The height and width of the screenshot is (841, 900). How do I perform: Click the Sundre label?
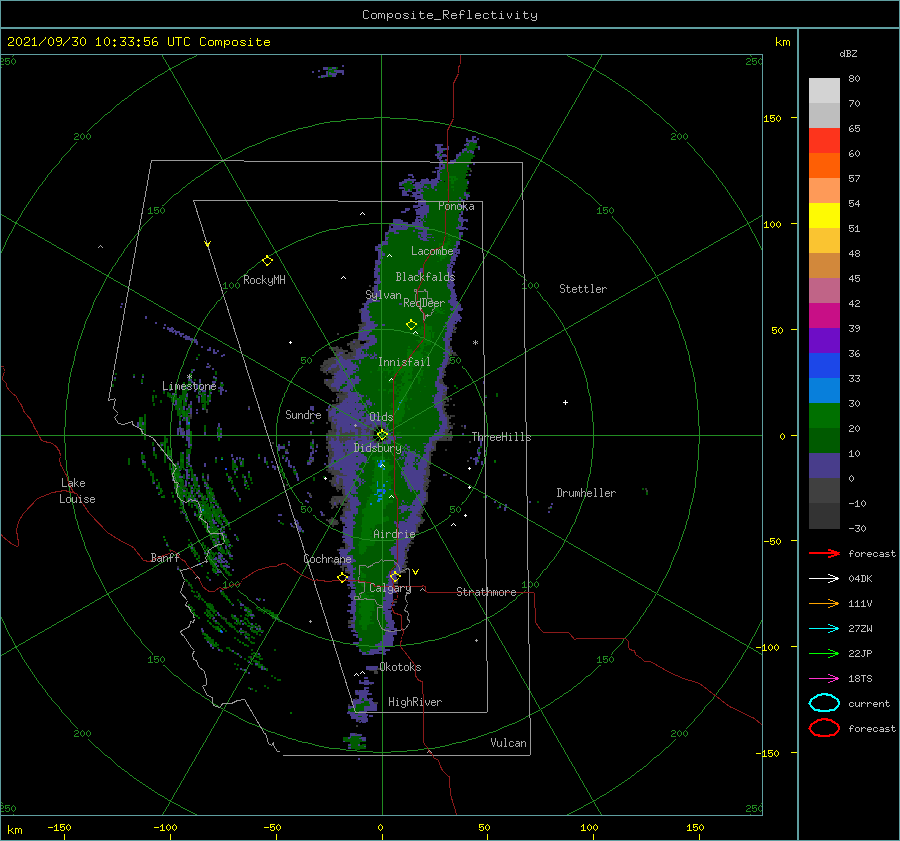[x=303, y=415]
